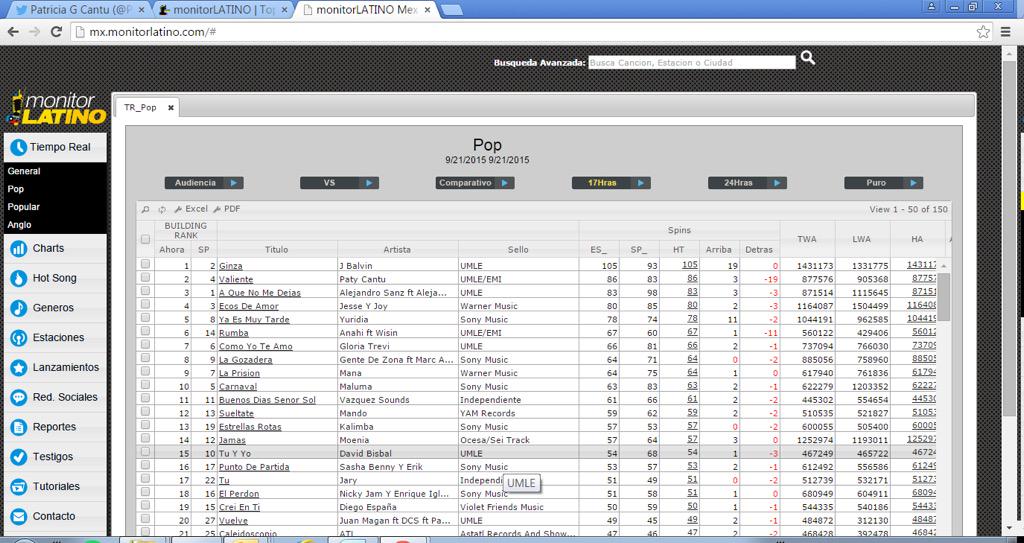Click the browser address bar

[x=522, y=31]
